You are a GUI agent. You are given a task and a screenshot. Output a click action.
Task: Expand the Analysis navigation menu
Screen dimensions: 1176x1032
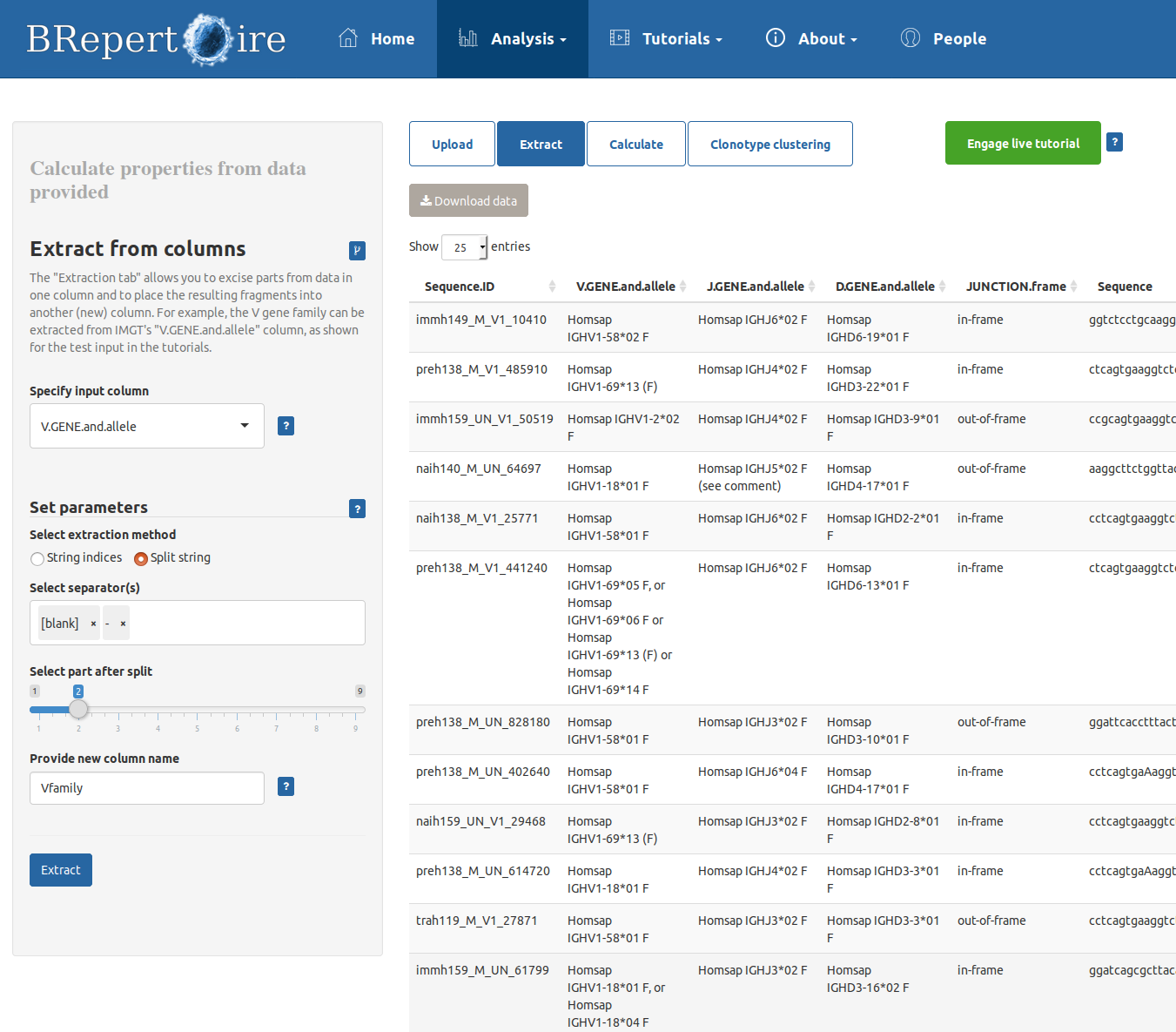[x=513, y=39]
